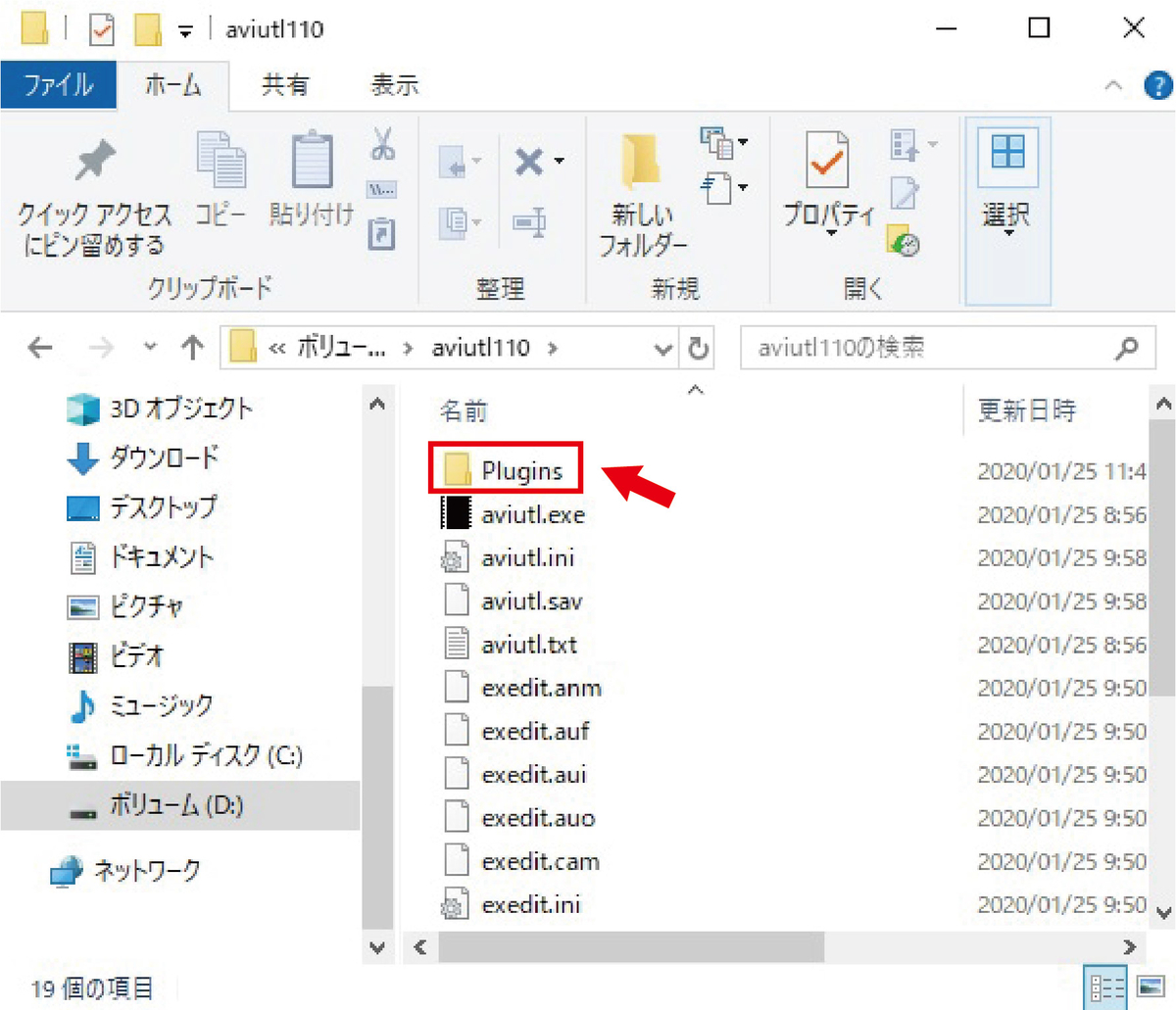
Task: Click the 更新日時 column header
Action: pos(1027,410)
